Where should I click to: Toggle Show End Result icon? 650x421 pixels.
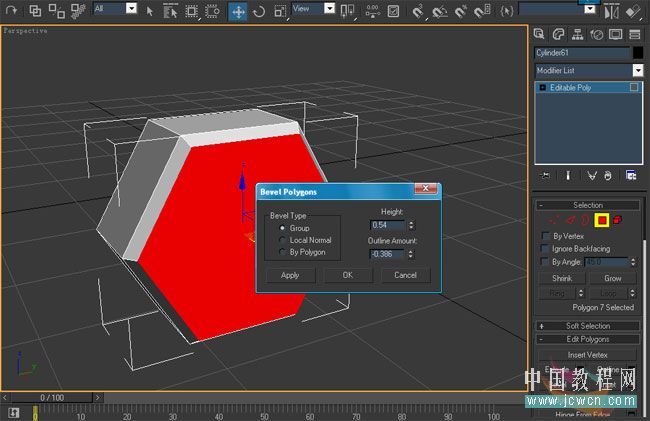pos(568,176)
